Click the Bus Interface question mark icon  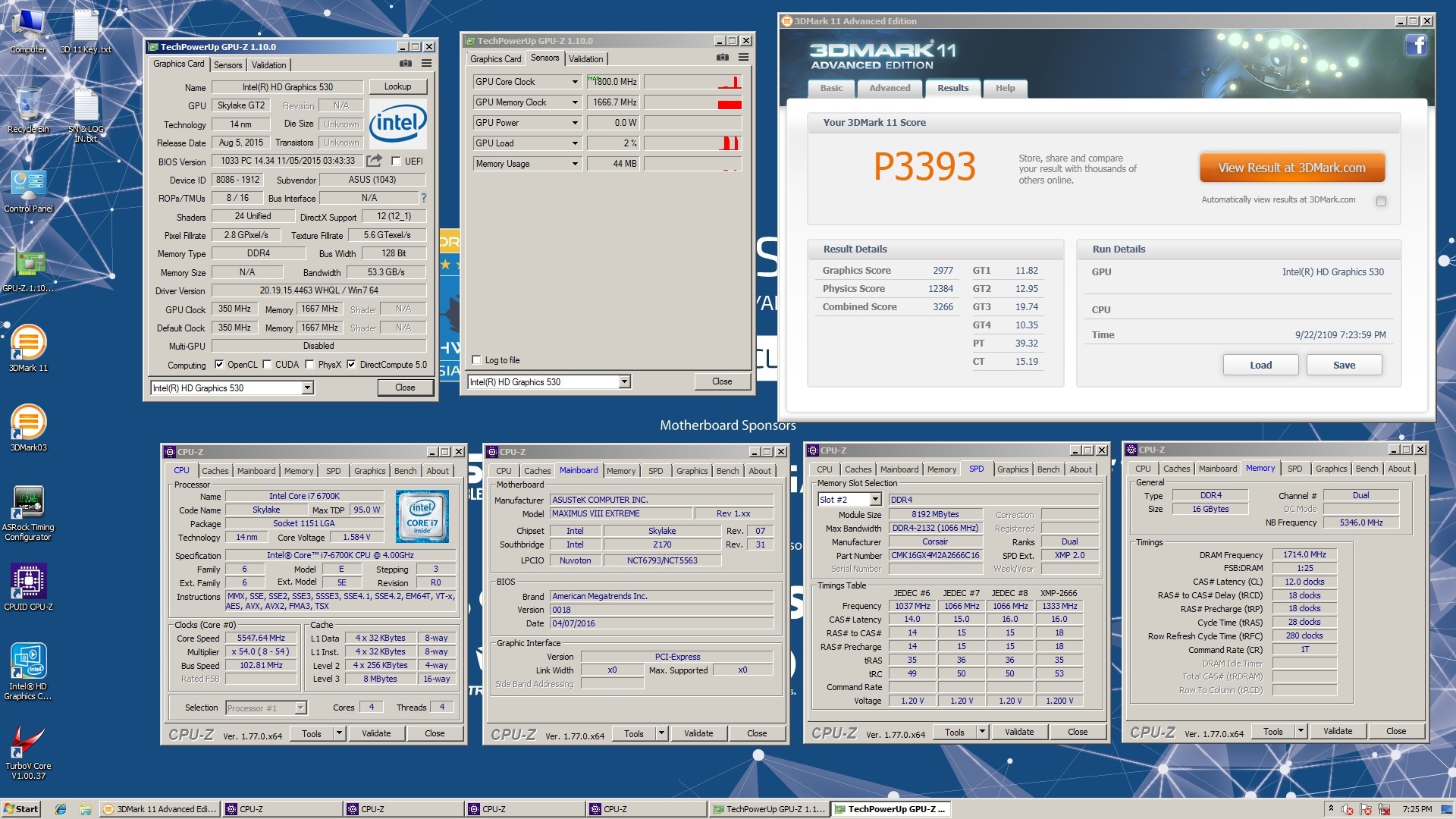pos(424,198)
